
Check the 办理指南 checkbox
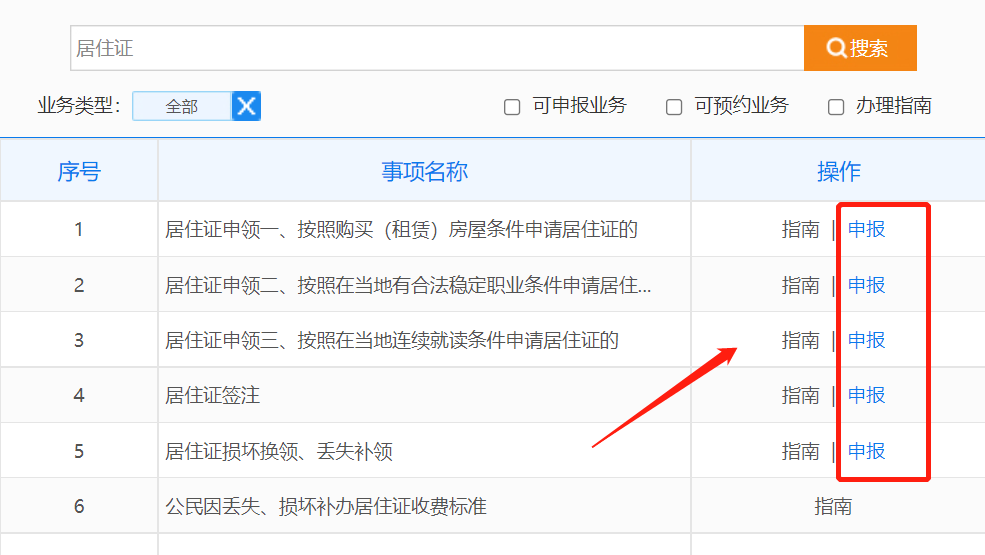point(836,107)
